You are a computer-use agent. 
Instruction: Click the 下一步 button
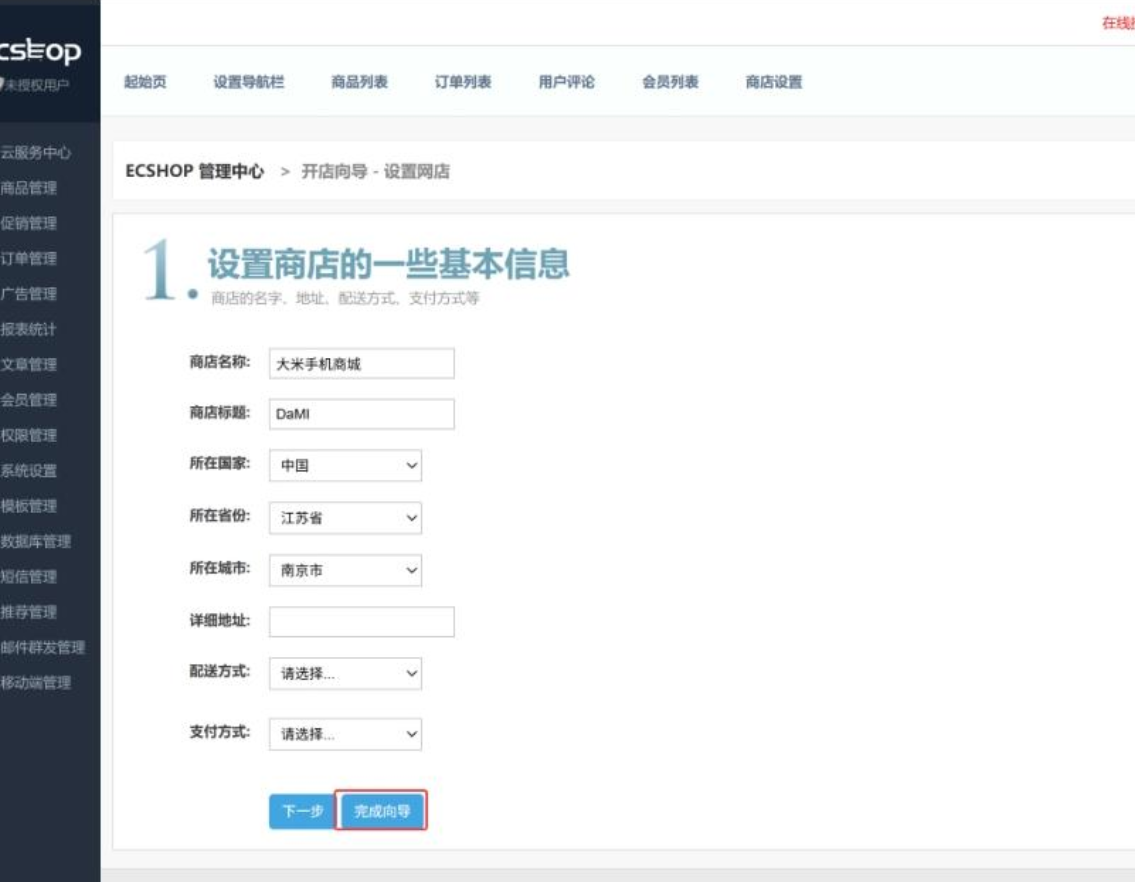tap(302, 811)
